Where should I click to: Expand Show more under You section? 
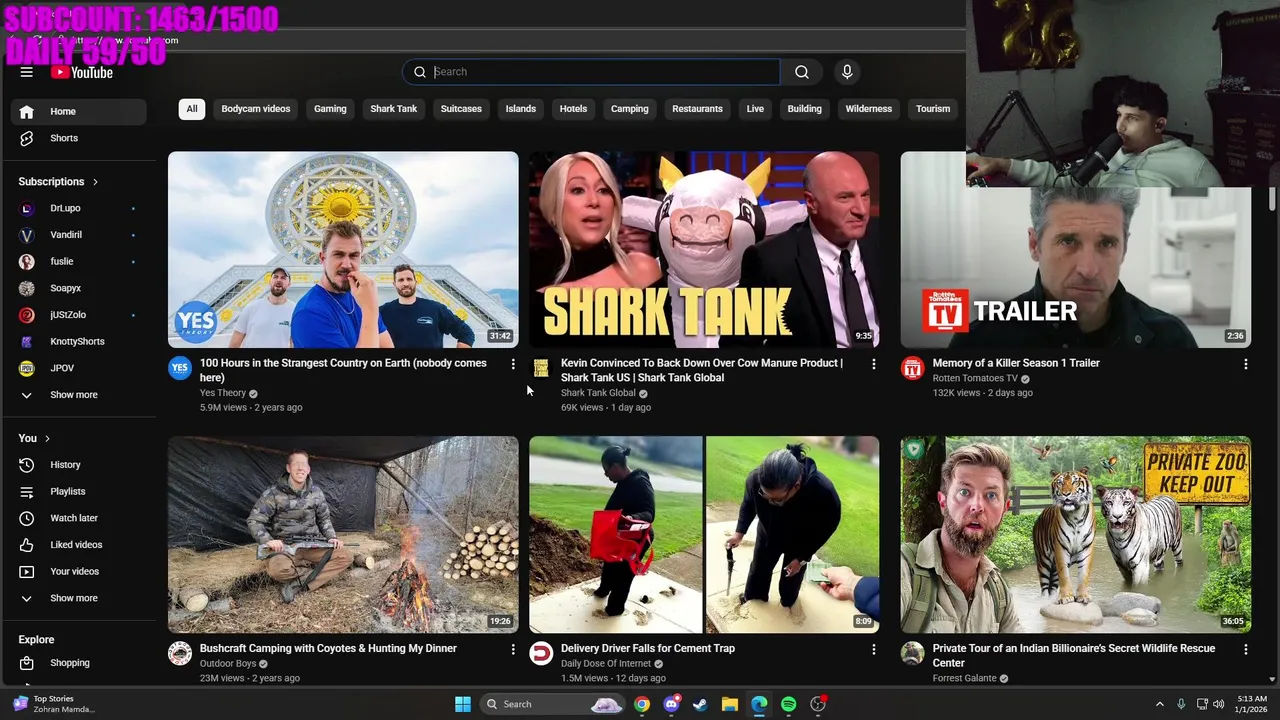78,598
